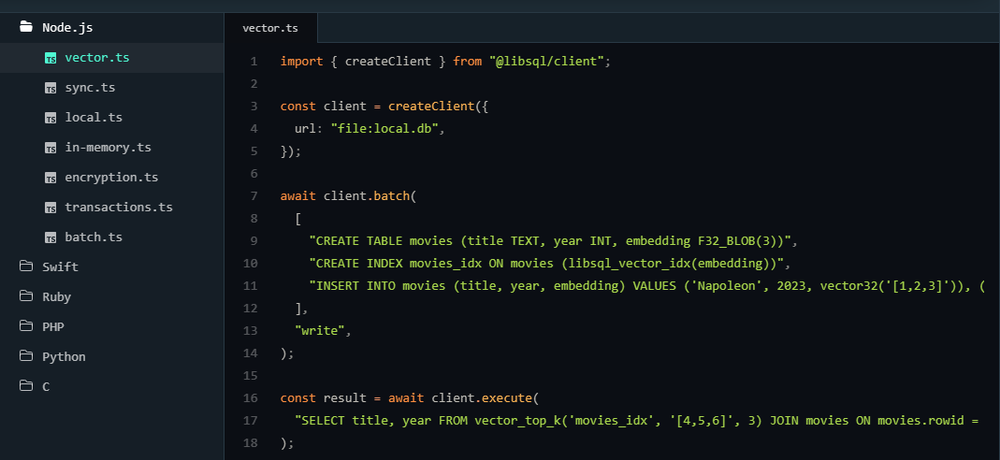Image resolution: width=1000 pixels, height=460 pixels.
Task: Click line number 9 in the gutter
Action: pyautogui.click(x=254, y=241)
